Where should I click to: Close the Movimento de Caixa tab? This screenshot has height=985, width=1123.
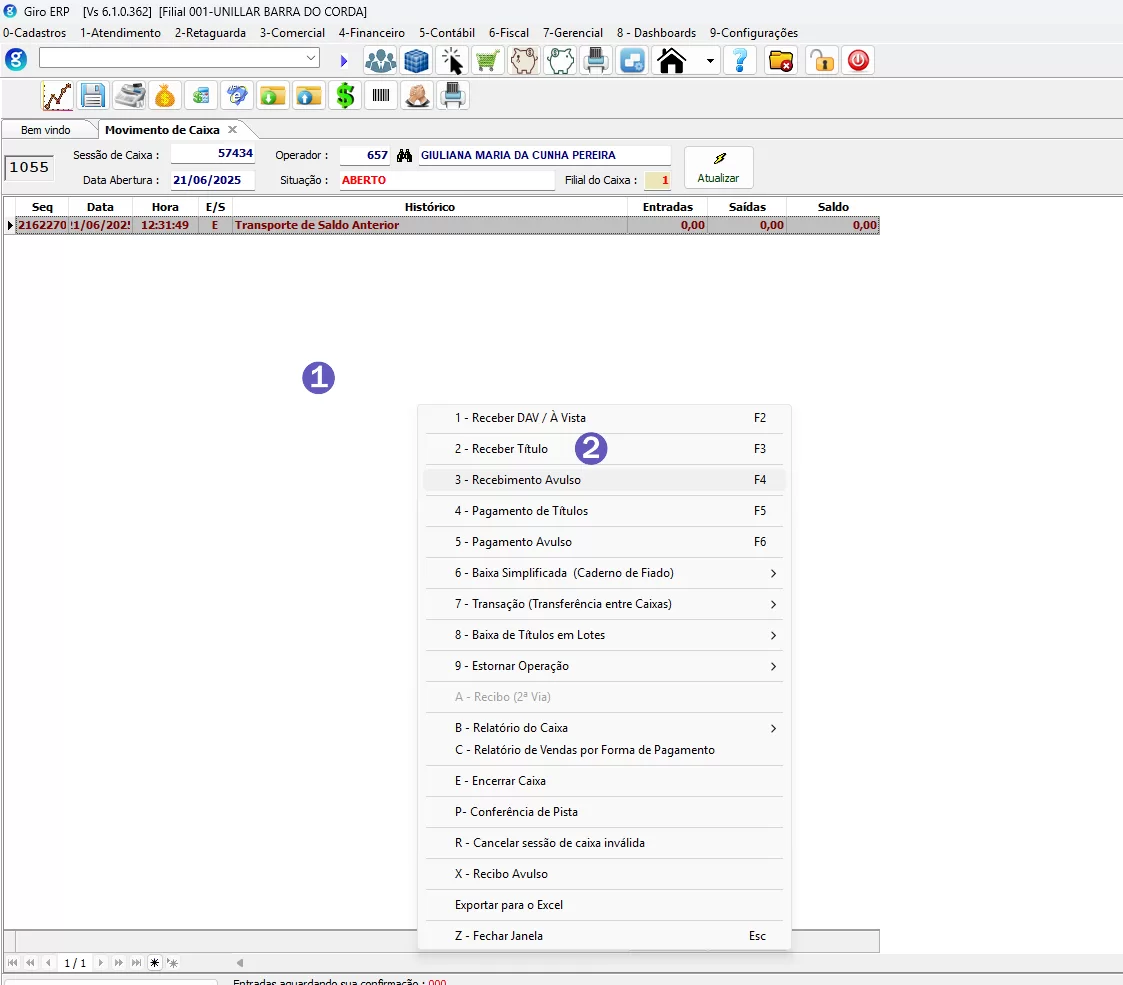click(232, 130)
